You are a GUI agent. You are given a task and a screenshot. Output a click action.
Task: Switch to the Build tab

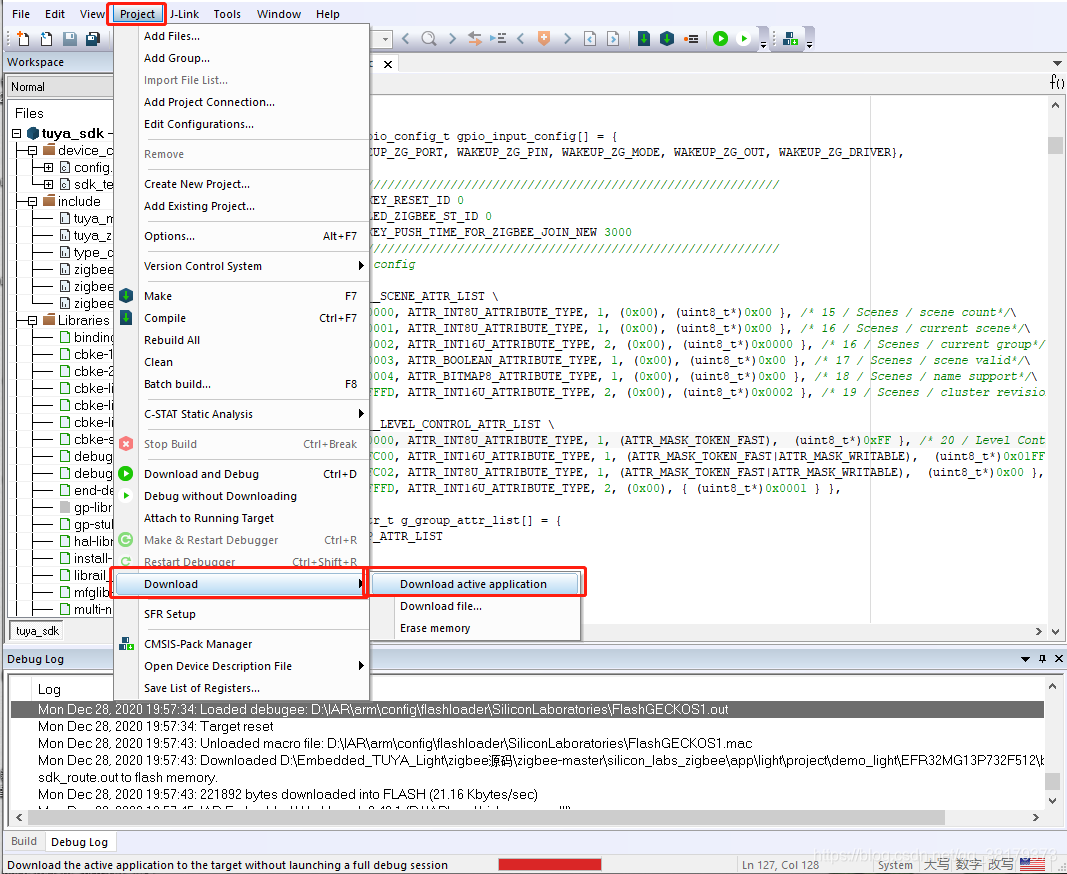coord(24,841)
